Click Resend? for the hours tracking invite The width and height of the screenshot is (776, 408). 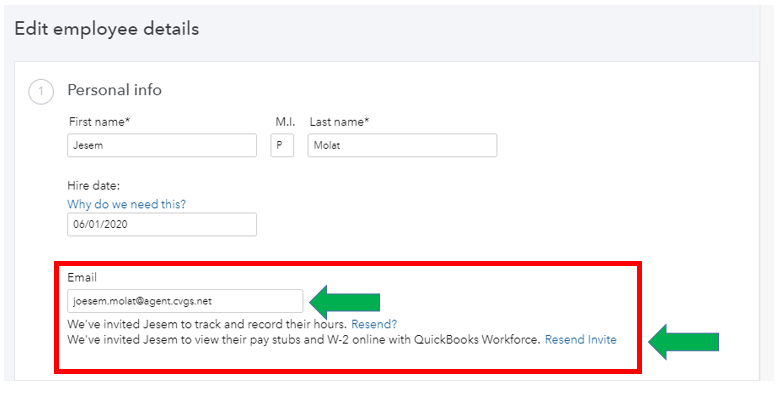point(374,325)
